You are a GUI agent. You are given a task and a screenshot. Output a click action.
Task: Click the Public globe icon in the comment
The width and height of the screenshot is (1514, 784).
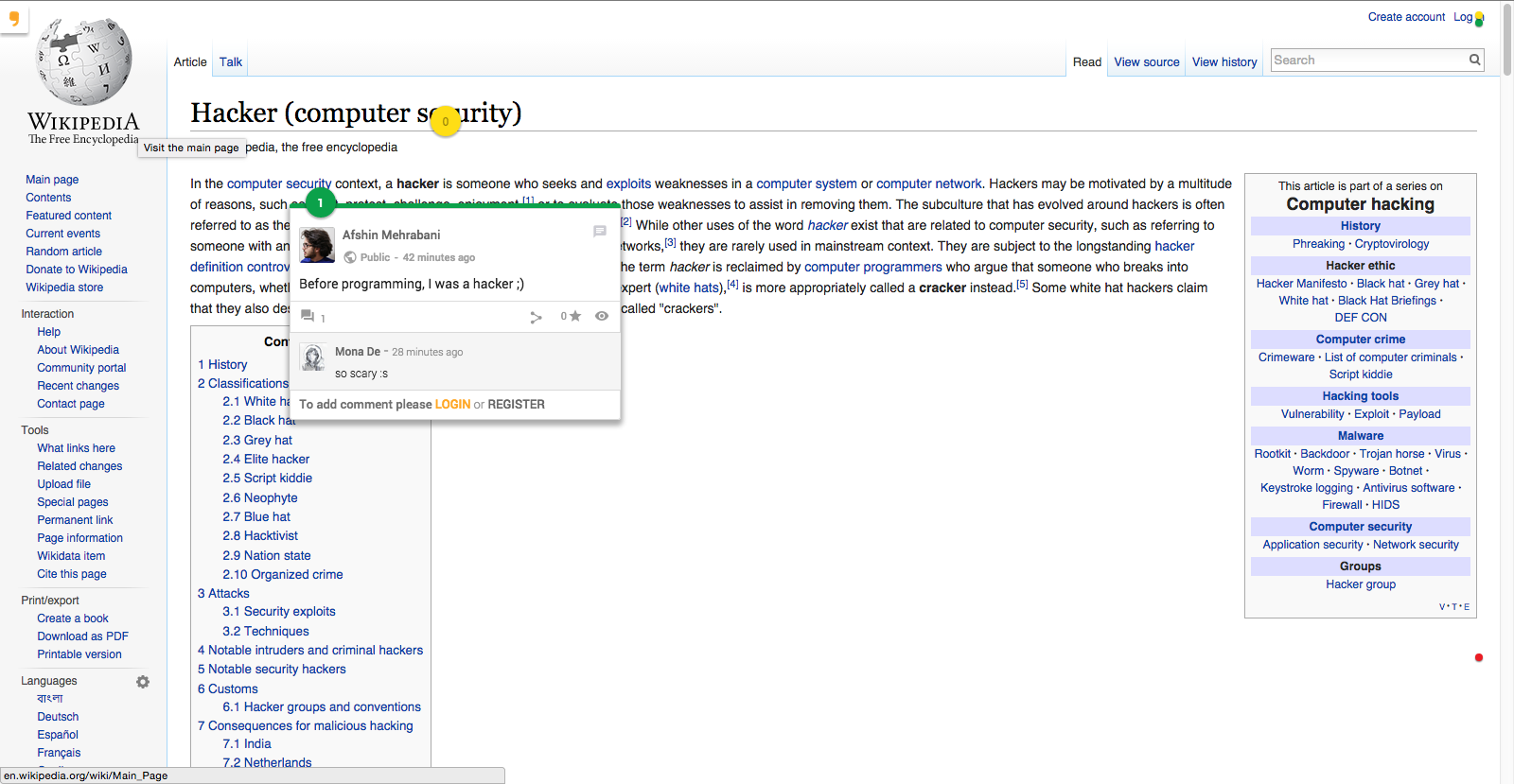click(x=350, y=257)
